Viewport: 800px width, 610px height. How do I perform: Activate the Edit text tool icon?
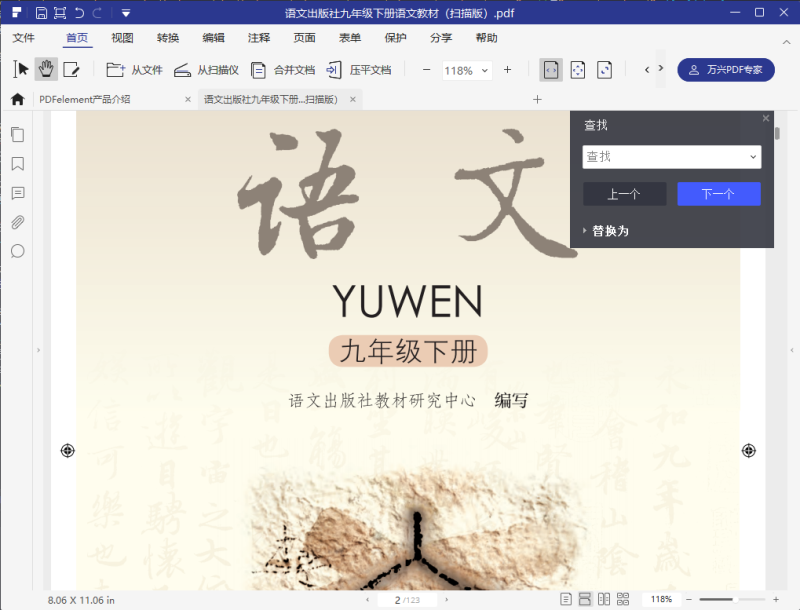pyautogui.click(x=71, y=69)
